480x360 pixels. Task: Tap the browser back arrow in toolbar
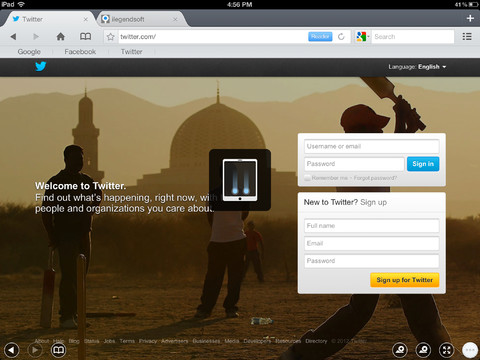click(13, 36)
